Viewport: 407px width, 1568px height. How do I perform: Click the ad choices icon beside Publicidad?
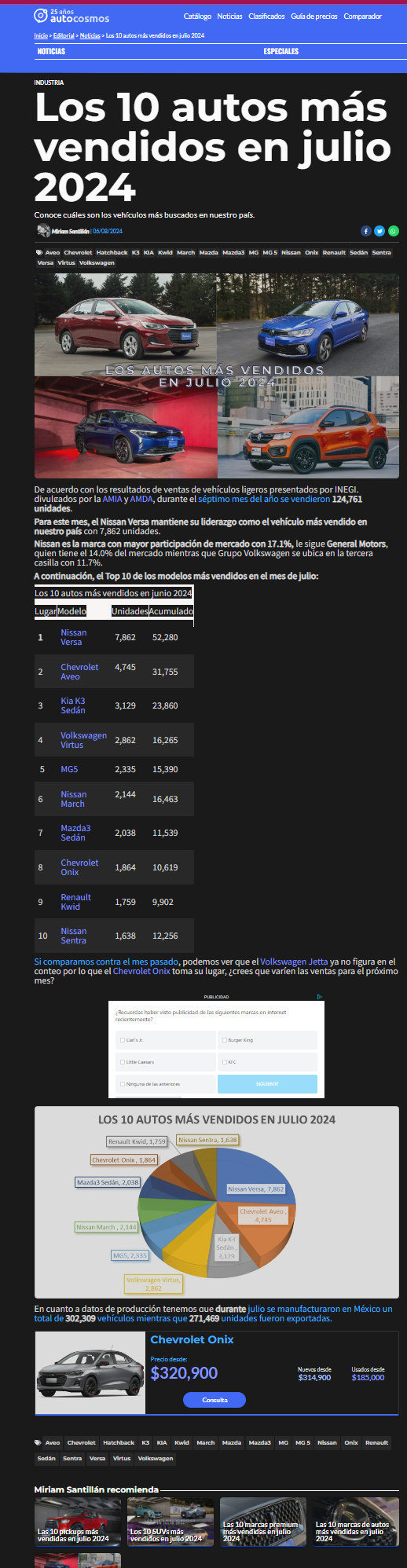[x=320, y=996]
